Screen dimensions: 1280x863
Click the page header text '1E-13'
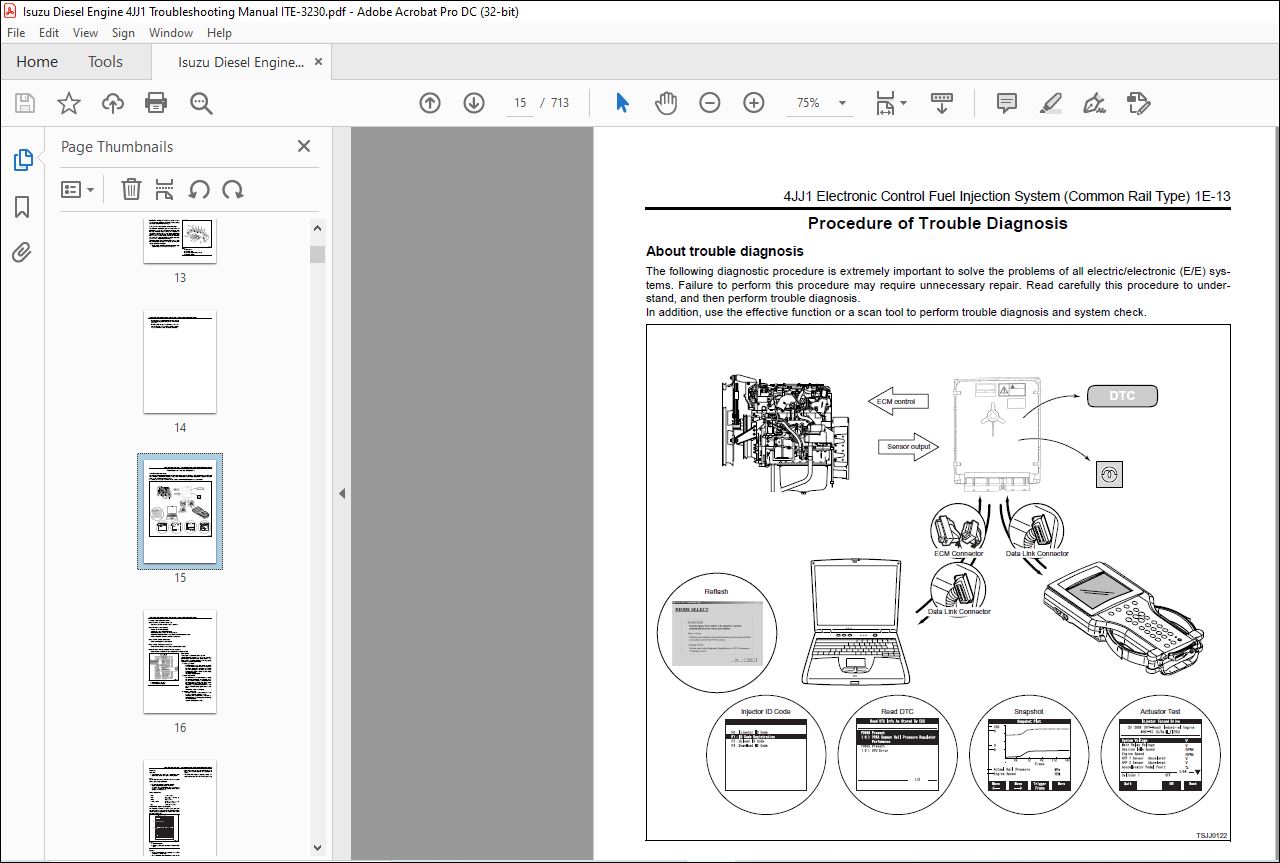(1212, 197)
